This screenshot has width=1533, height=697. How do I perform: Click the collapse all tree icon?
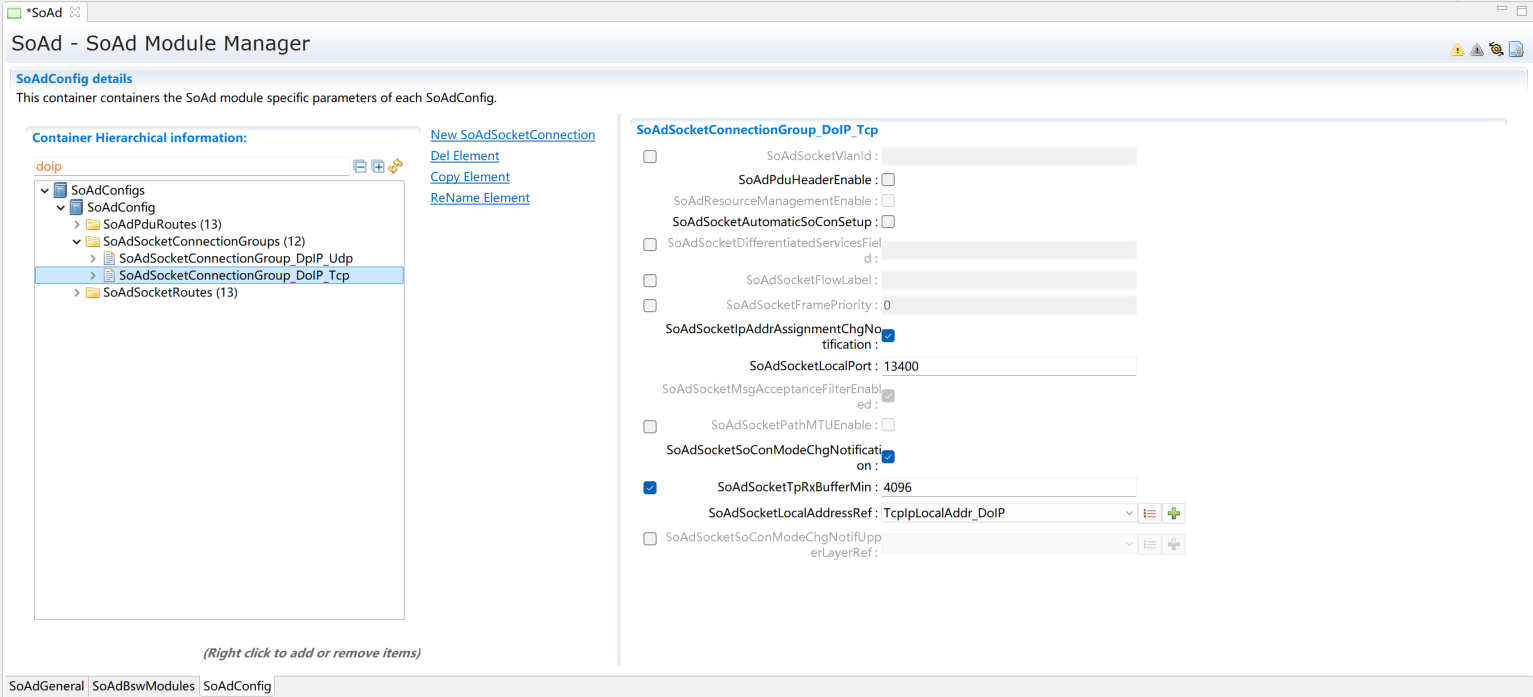click(360, 166)
